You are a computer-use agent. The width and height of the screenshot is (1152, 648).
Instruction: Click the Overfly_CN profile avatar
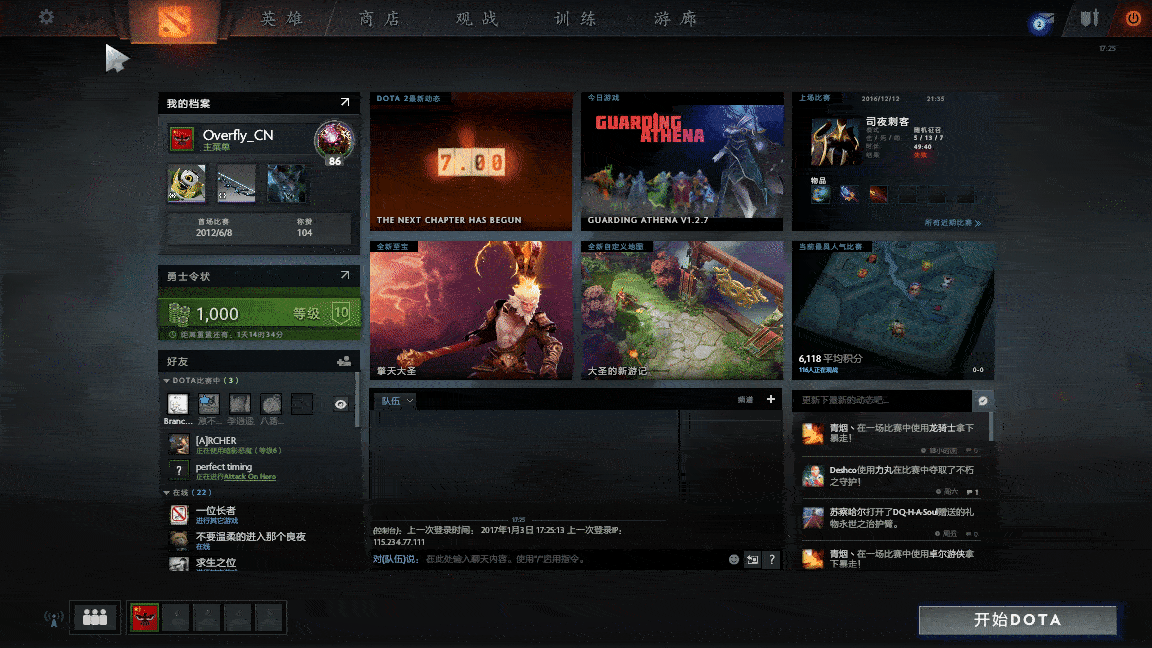click(181, 138)
